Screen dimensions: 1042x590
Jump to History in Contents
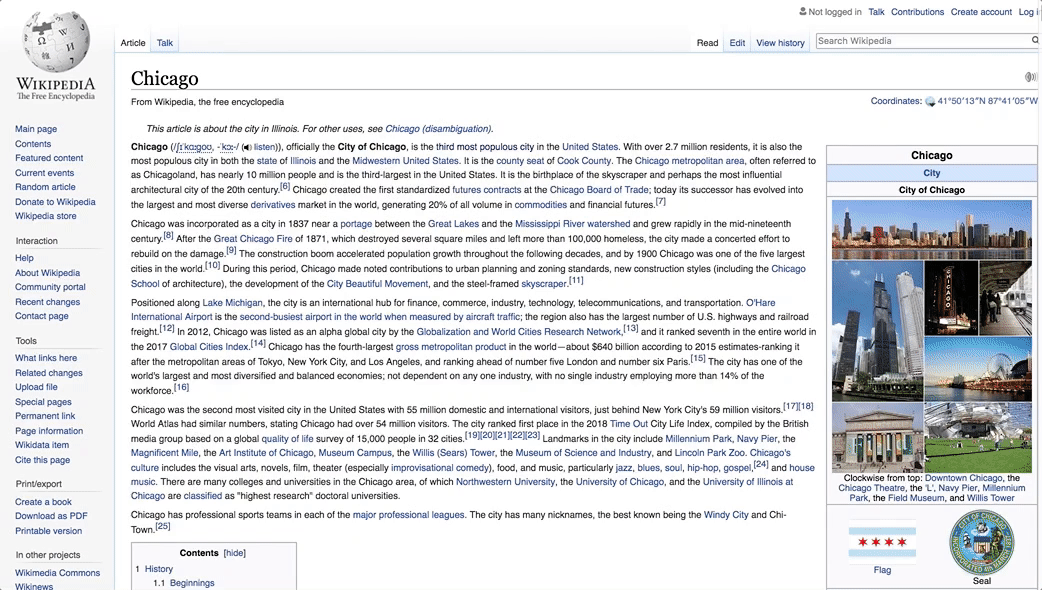159,569
